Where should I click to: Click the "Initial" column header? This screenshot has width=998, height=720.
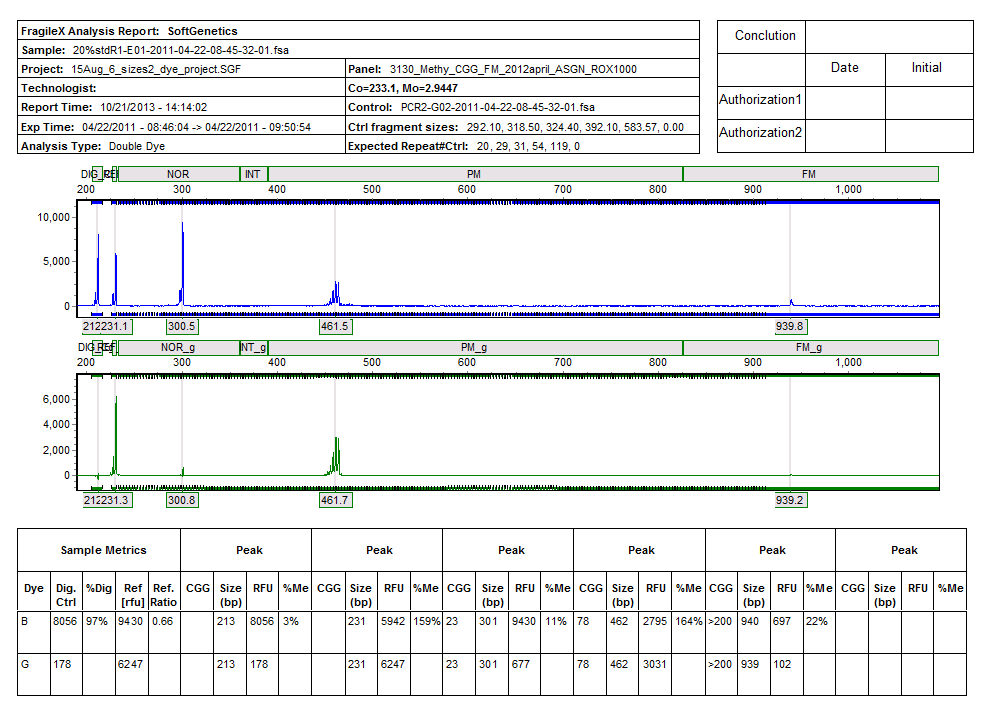tap(926, 67)
